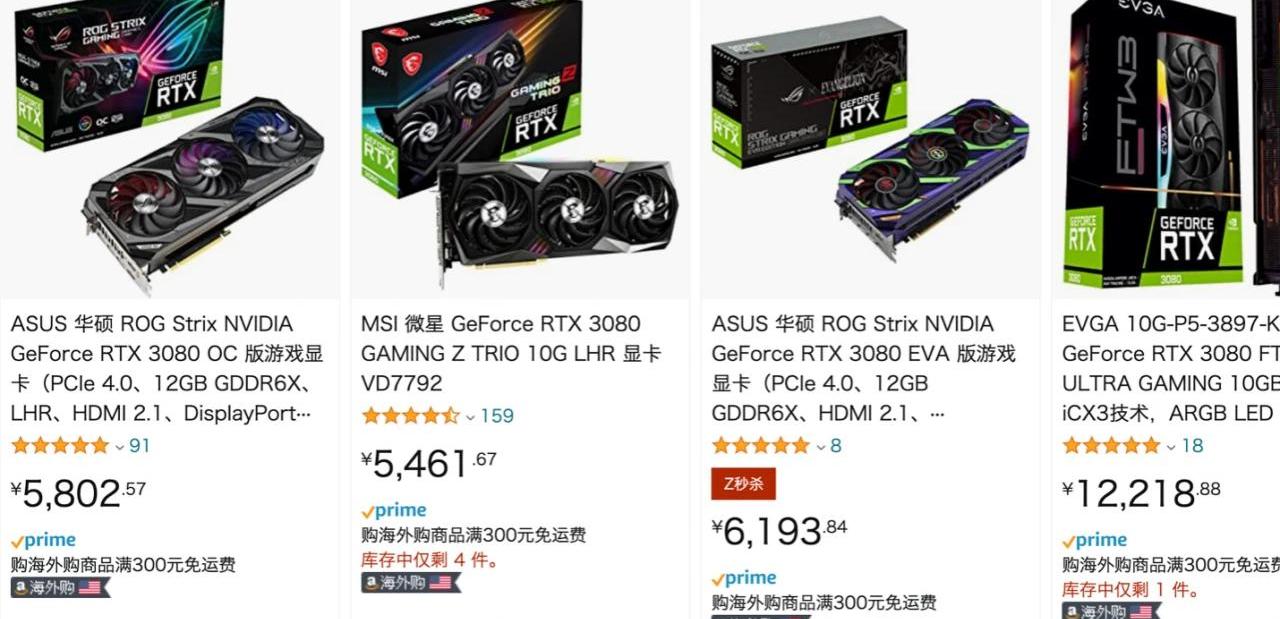
Task: Expand the rating chevron next to 159 reviews
Action: (470, 416)
